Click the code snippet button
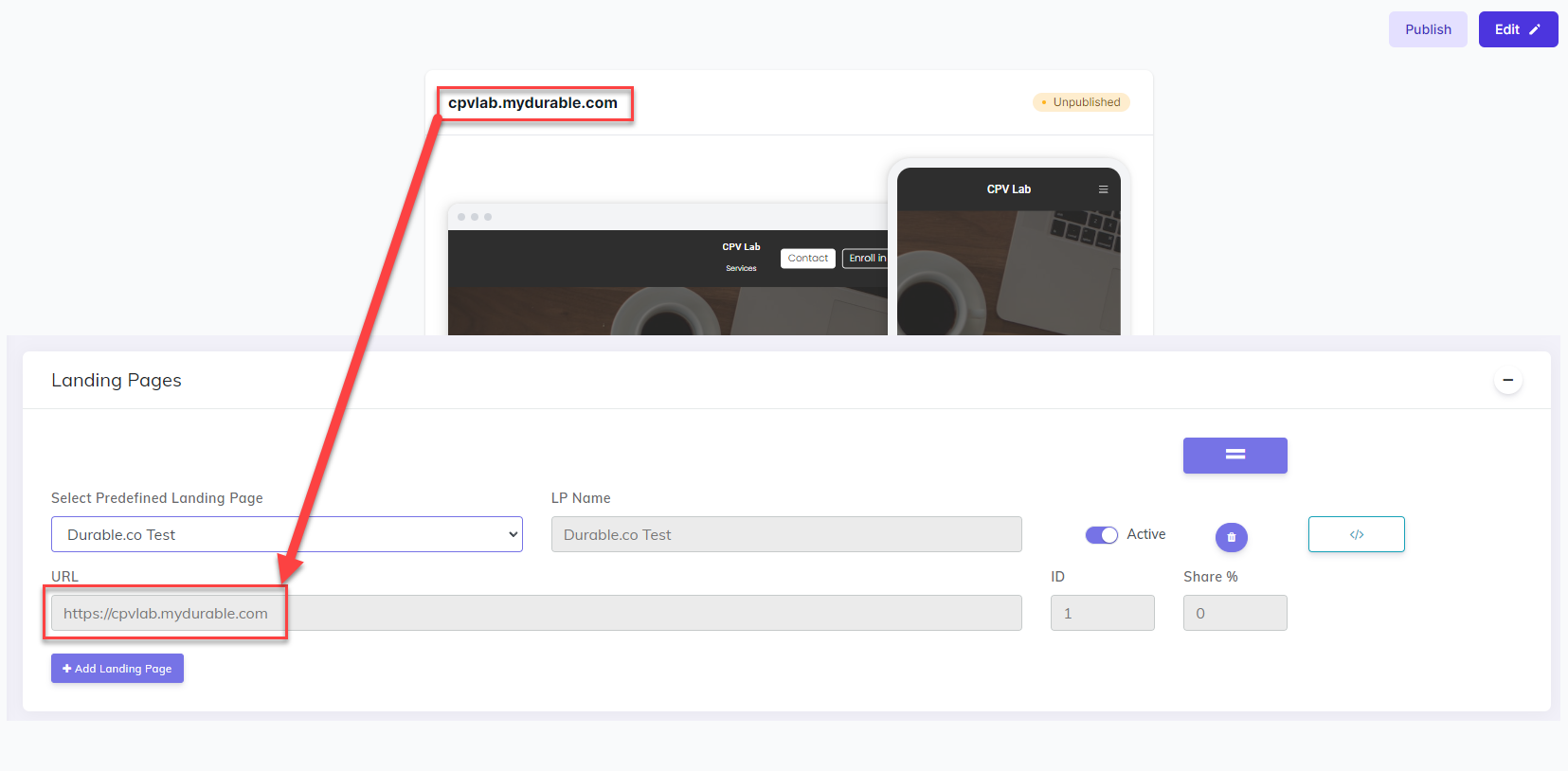Viewport: 1568px width, 771px height. (x=1357, y=534)
